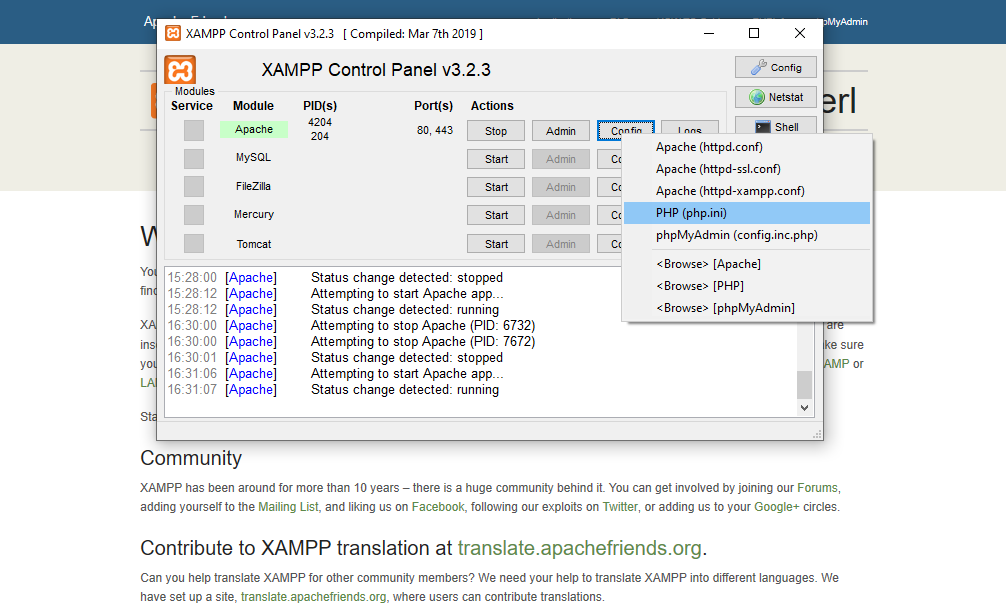Click Apache PID 4204 value
This screenshot has height=610, width=1006.
320,123
